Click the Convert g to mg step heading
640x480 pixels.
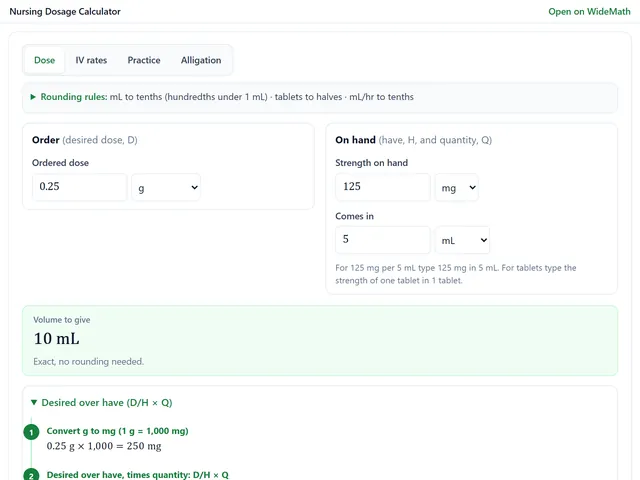click(x=118, y=431)
